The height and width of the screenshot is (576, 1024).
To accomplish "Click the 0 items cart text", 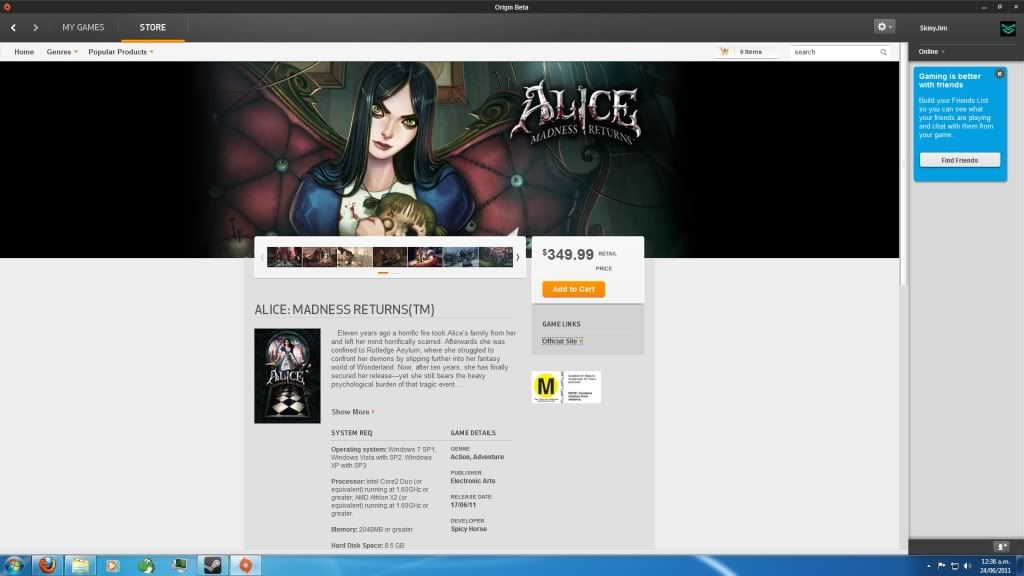I will (750, 52).
